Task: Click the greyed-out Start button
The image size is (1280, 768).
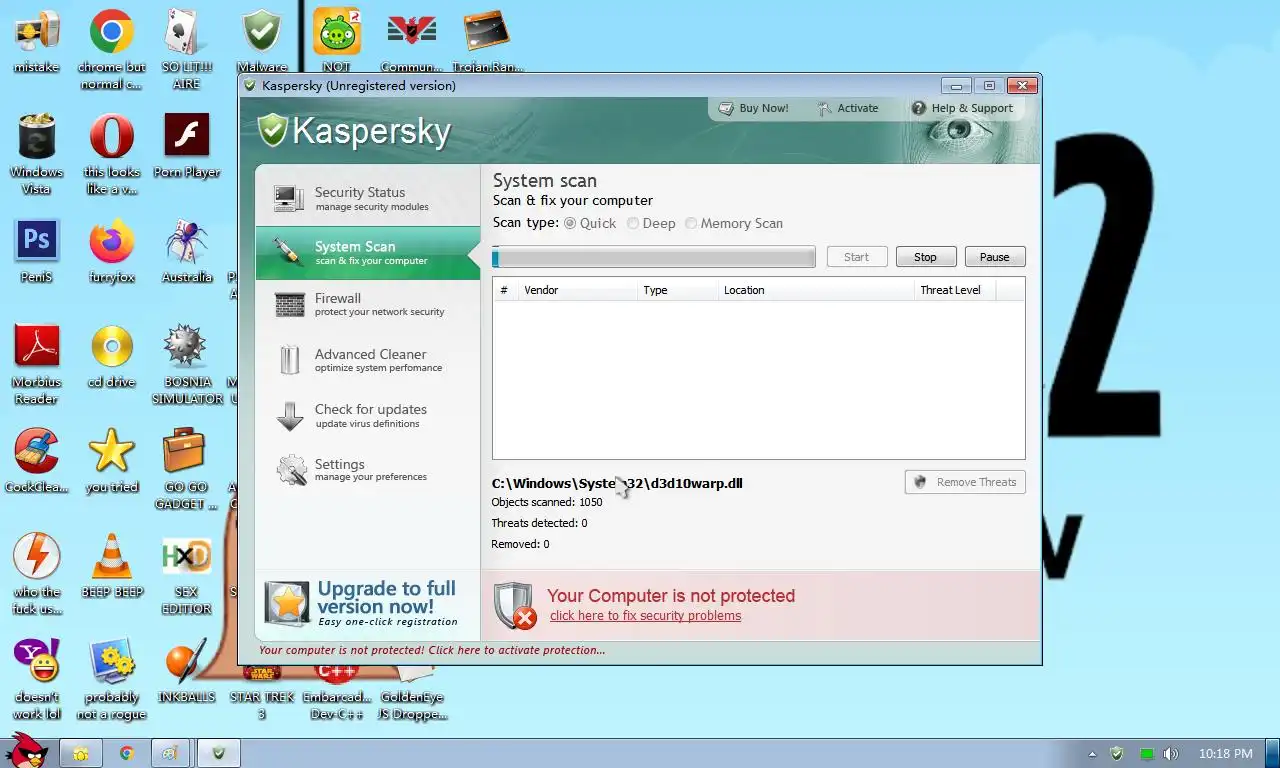Action: click(x=857, y=257)
